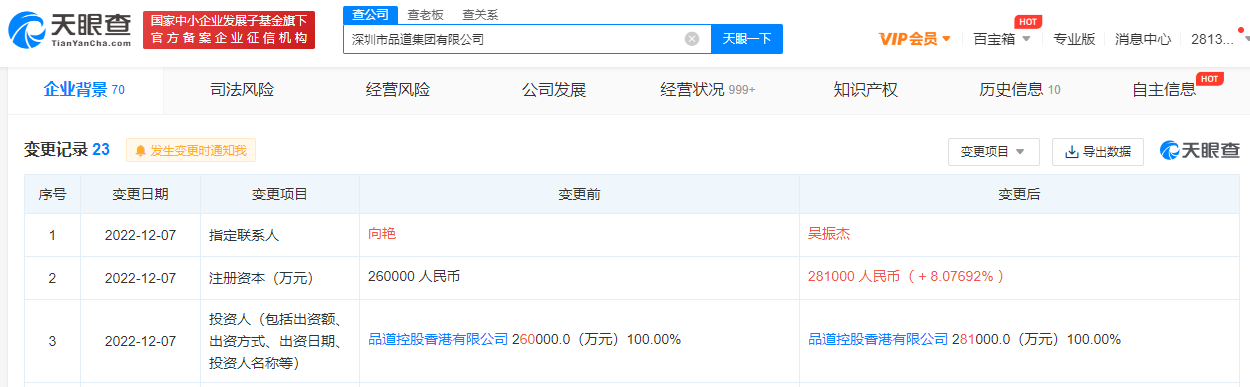Select the 知识产权 tab

(x=866, y=90)
